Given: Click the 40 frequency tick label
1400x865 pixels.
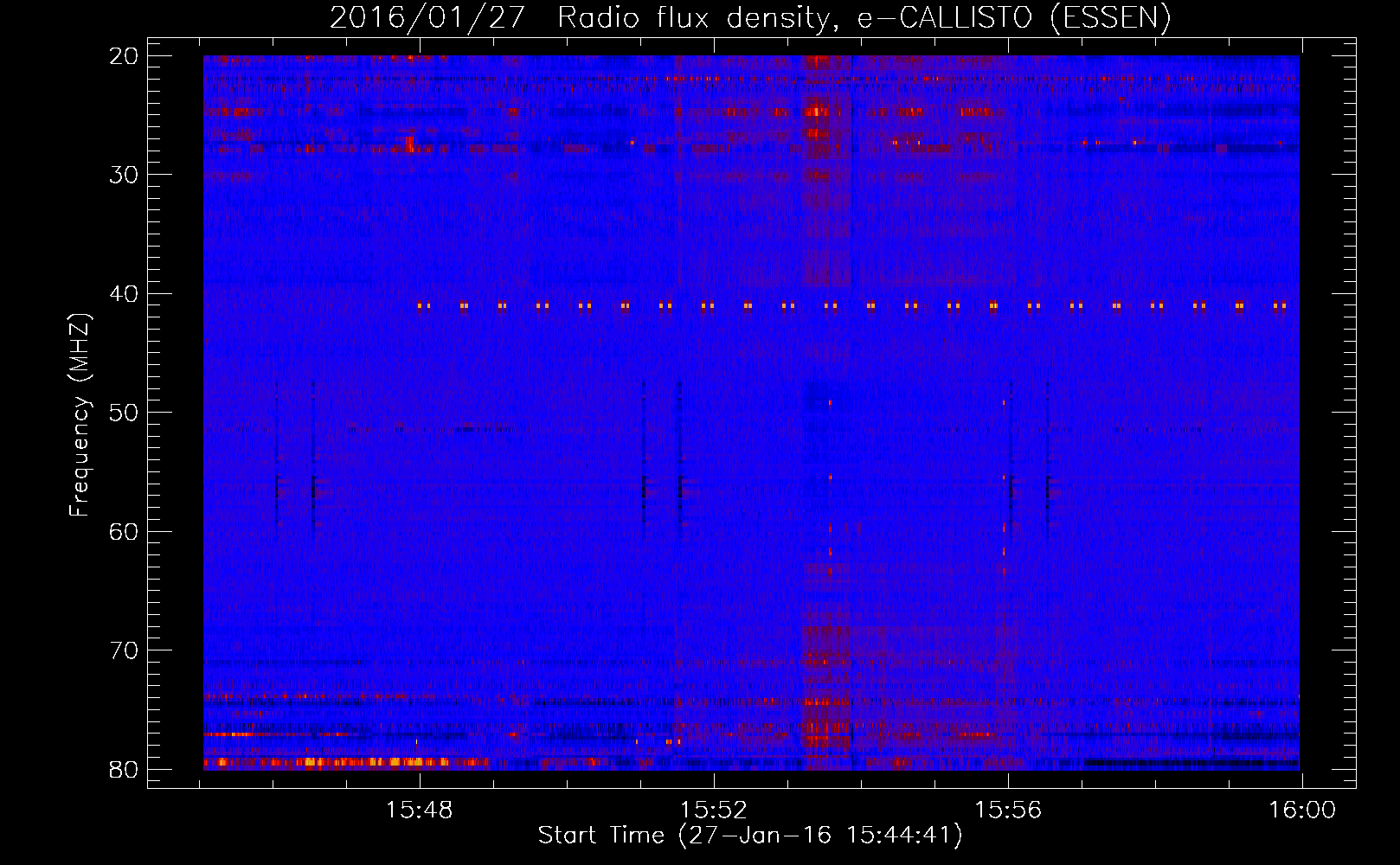Looking at the screenshot, I should point(125,294).
